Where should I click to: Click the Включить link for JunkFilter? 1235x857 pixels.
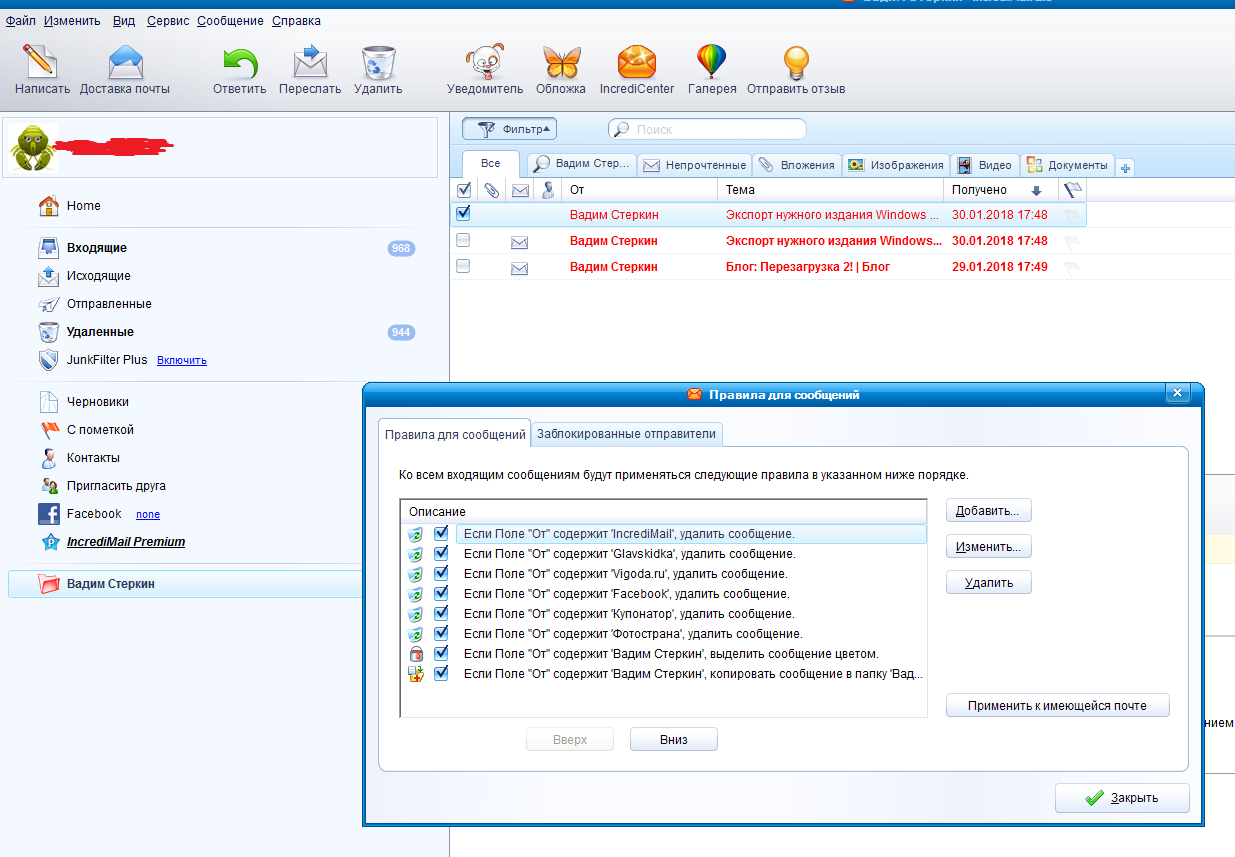[182, 360]
